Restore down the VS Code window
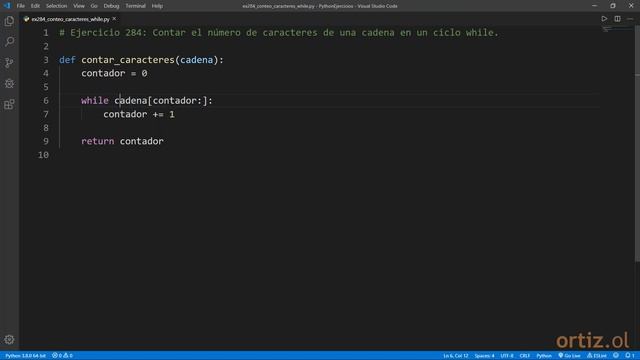The height and width of the screenshot is (360, 640). click(x=613, y=6)
